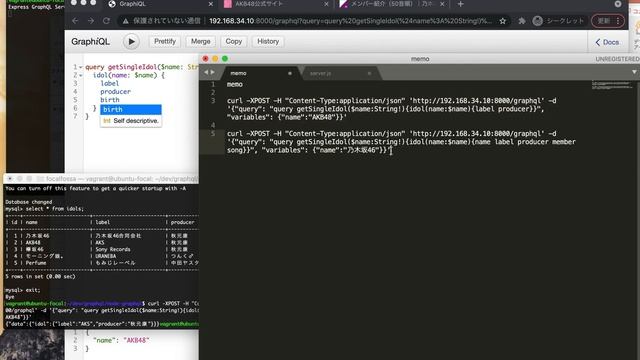Click the Perfume row in mysql terminal

point(102,263)
